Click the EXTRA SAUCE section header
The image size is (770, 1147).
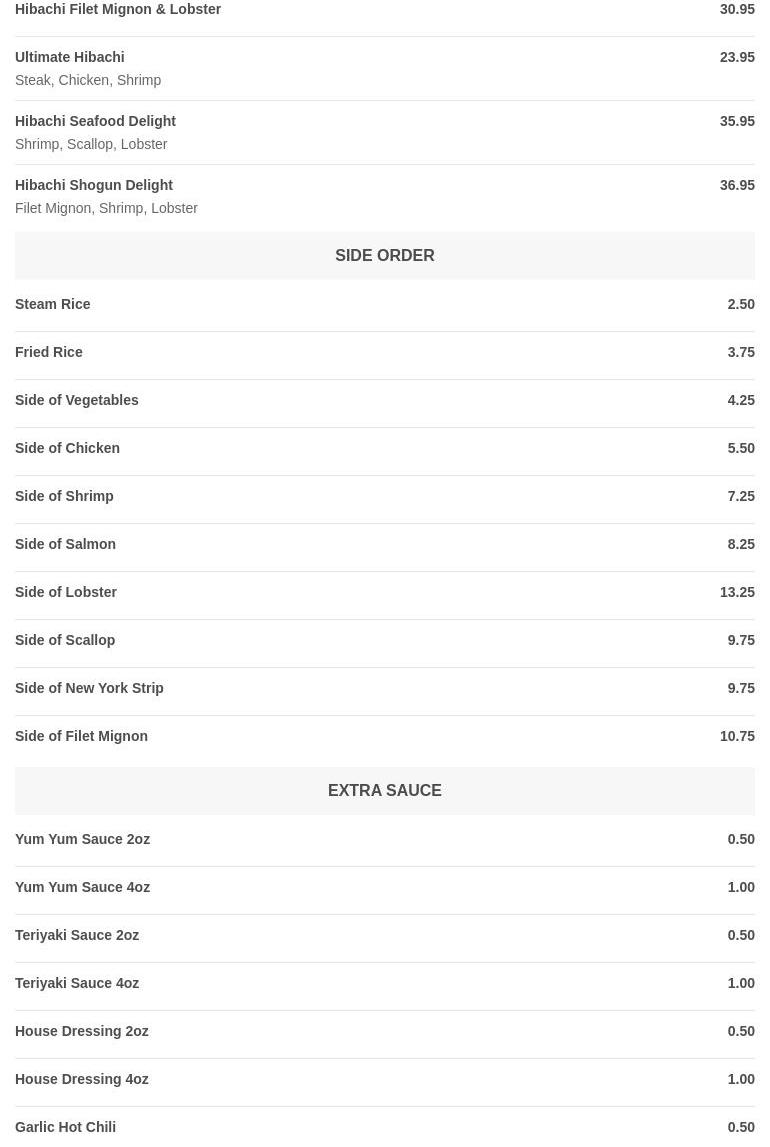384,791
